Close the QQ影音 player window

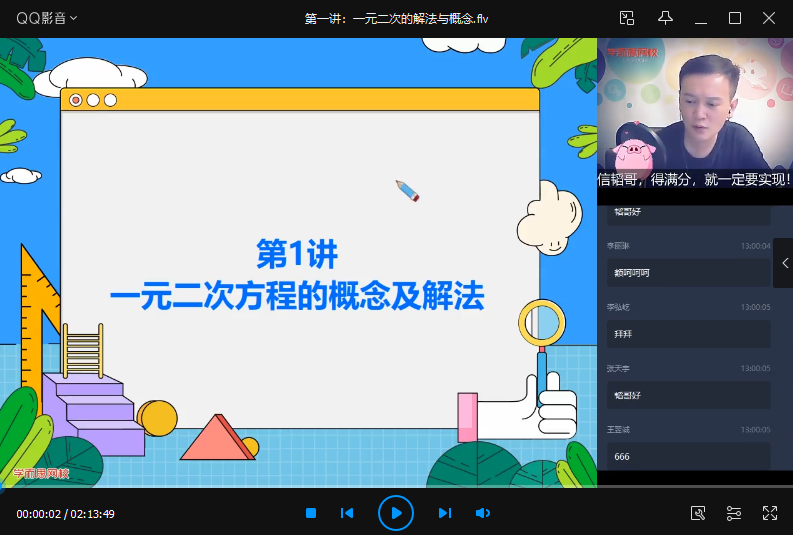pos(769,18)
